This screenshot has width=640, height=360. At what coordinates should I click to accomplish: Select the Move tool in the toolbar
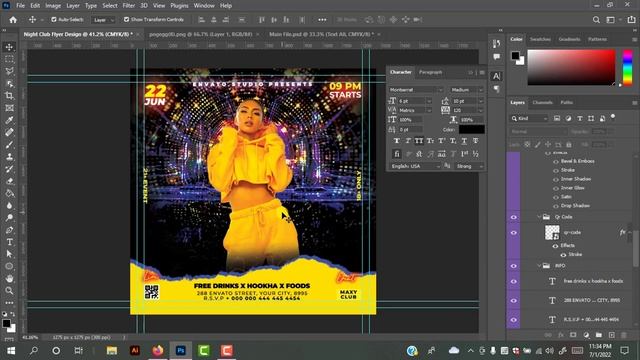coord(9,47)
